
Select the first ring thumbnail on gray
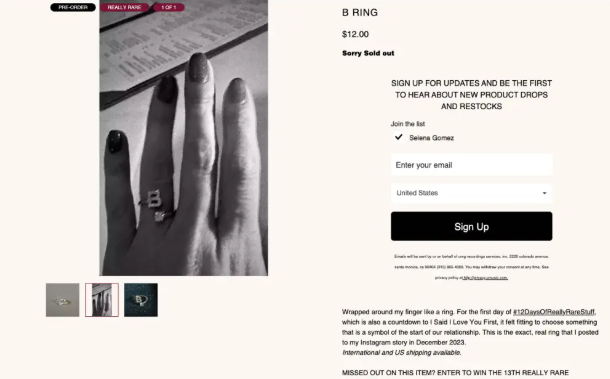tap(63, 300)
